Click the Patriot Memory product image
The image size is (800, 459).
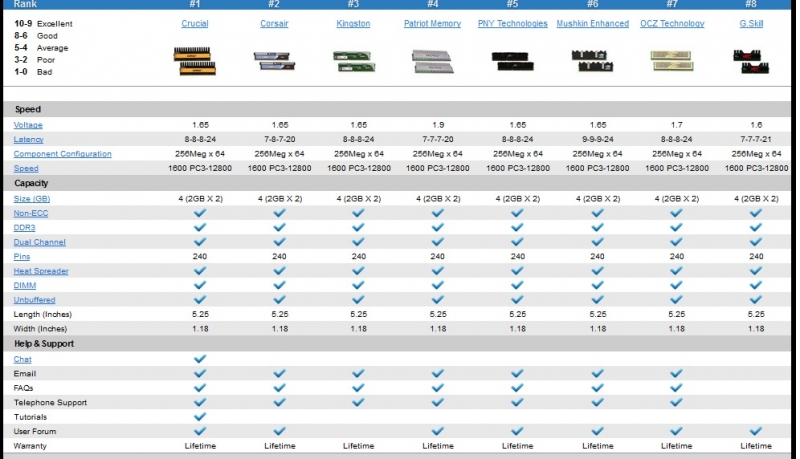click(x=432, y=61)
